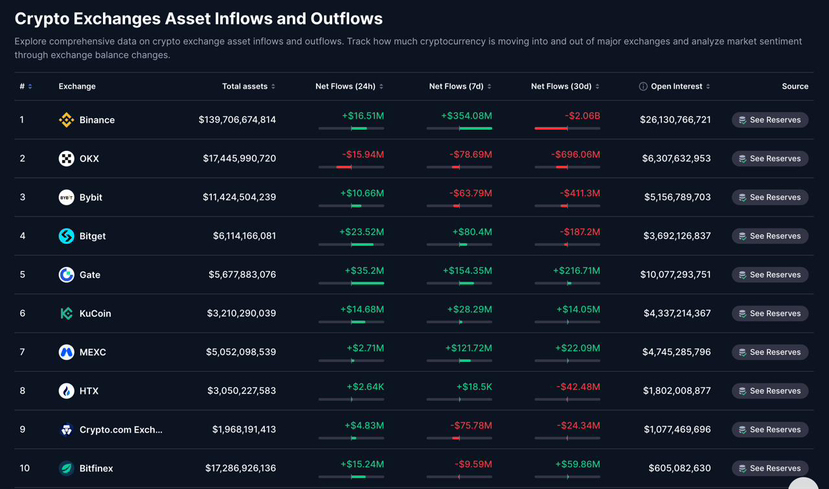Click Gate open interest $10,077,293,751
829x489 pixels.
675,274
